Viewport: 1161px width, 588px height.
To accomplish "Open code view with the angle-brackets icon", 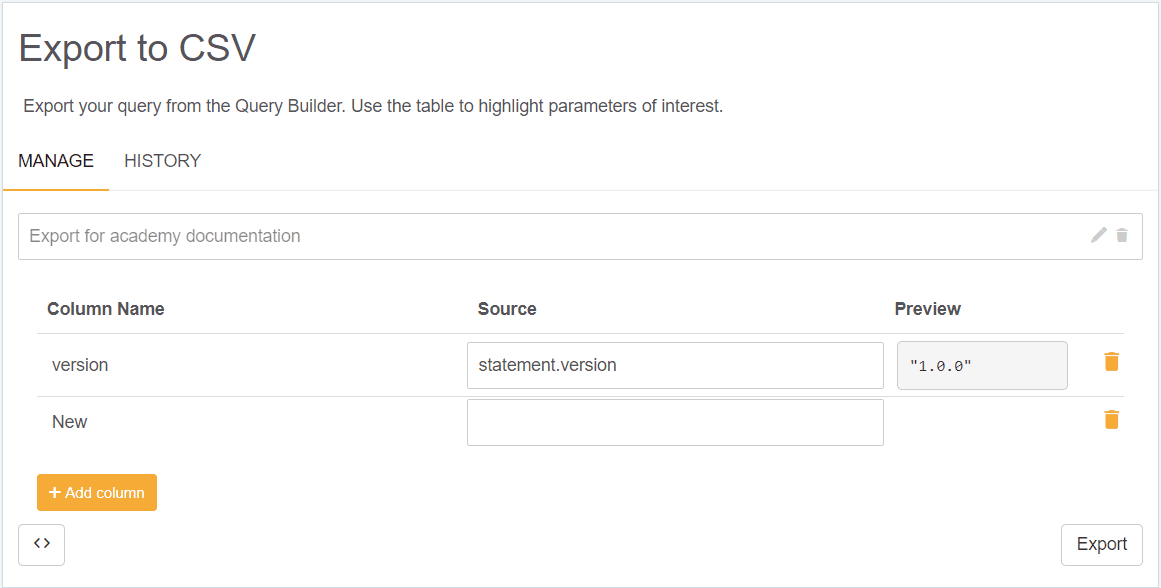I will [x=41, y=544].
